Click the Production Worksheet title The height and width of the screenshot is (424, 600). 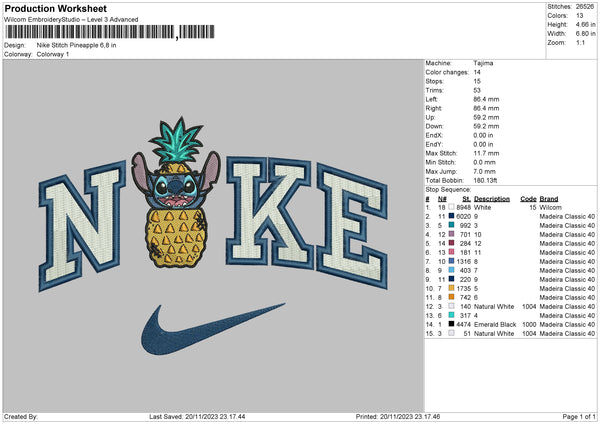[x=55, y=8]
